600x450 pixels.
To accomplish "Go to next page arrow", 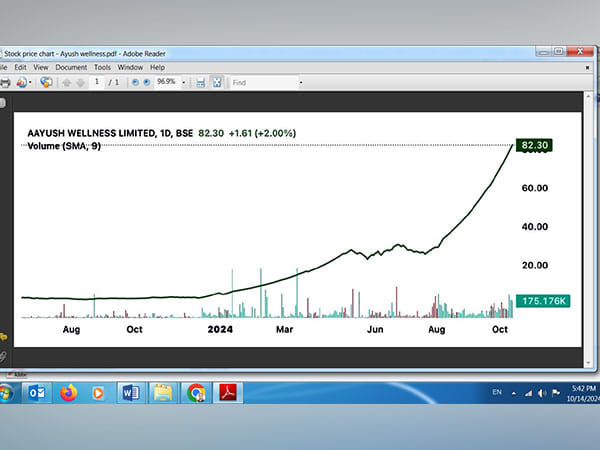I will [80, 82].
